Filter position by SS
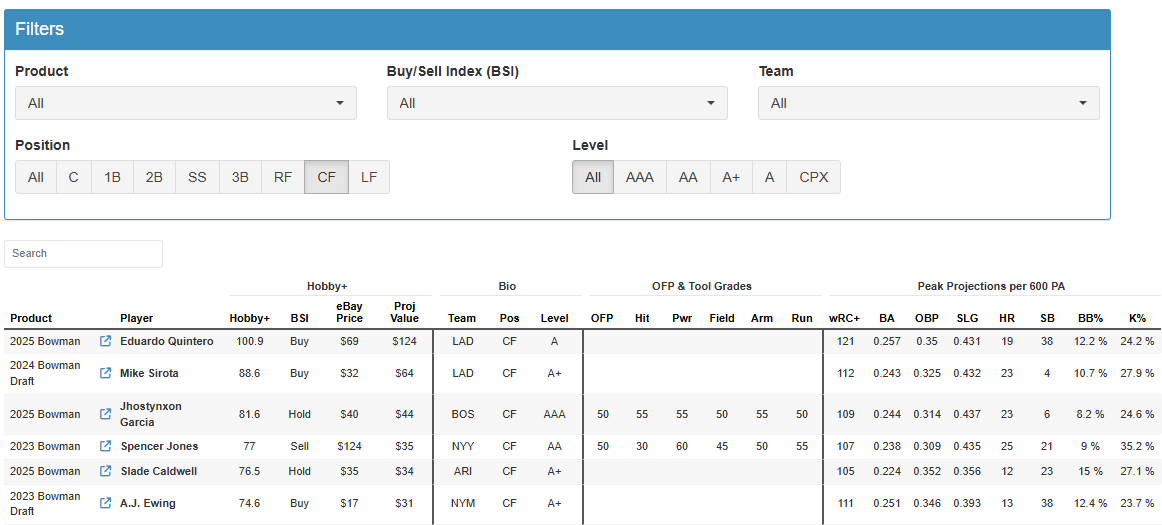 coord(197,177)
